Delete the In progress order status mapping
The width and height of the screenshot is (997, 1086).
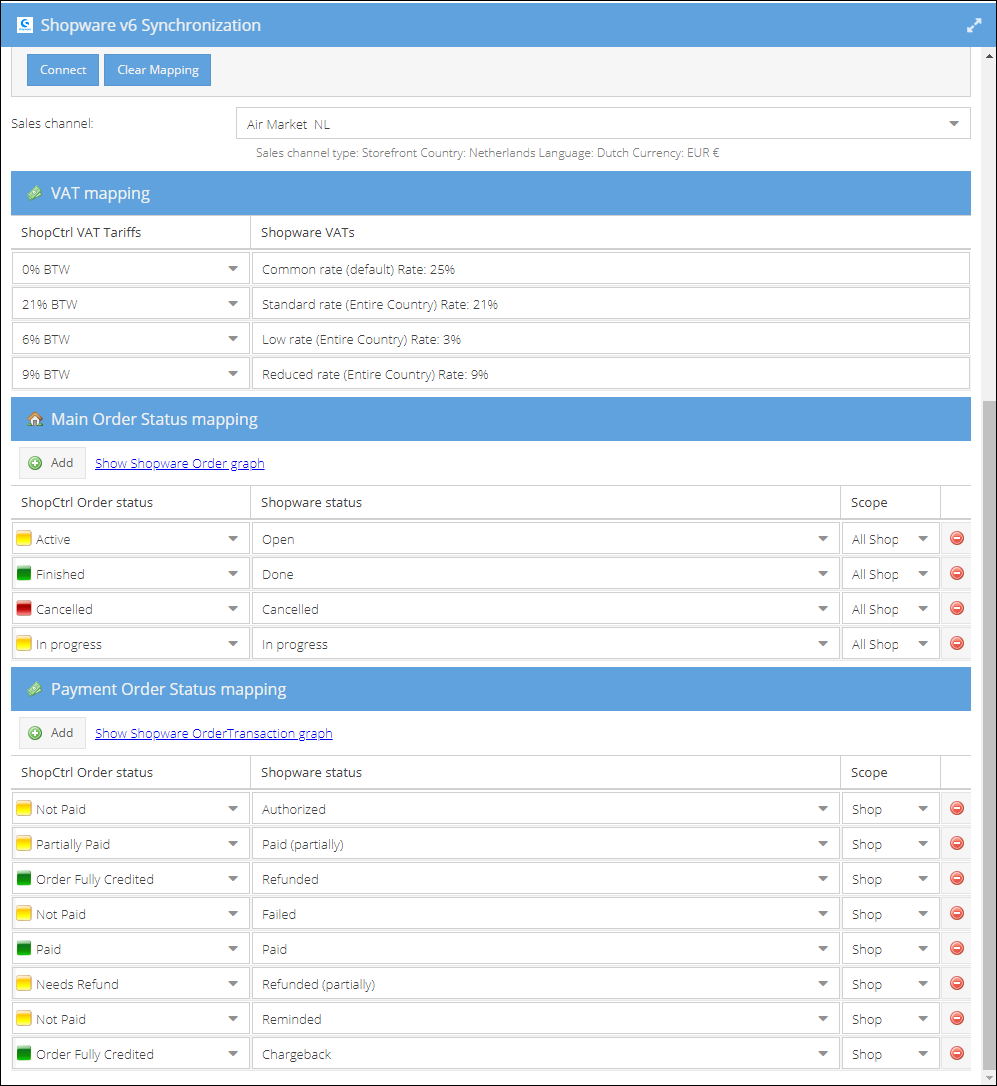(956, 643)
